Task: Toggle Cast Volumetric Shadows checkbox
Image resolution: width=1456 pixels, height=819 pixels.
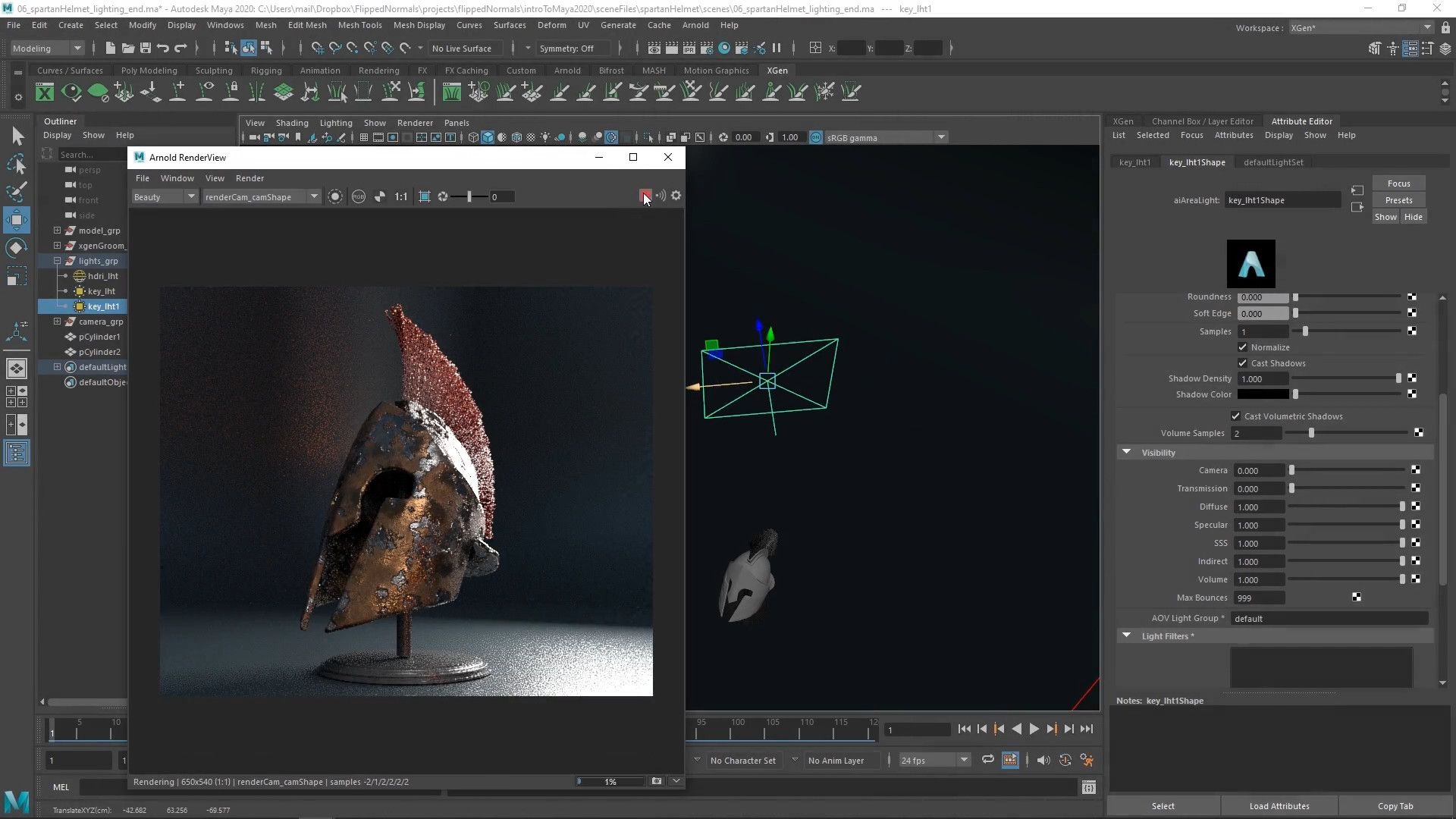Action: 1235,416
